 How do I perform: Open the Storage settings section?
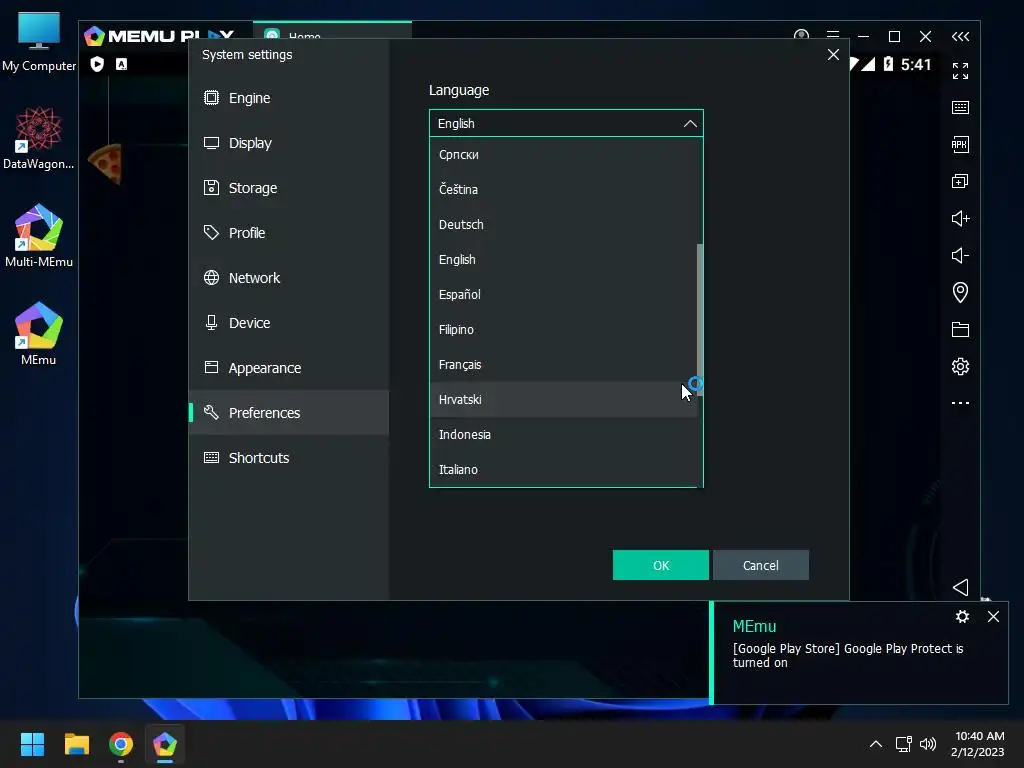point(289,188)
